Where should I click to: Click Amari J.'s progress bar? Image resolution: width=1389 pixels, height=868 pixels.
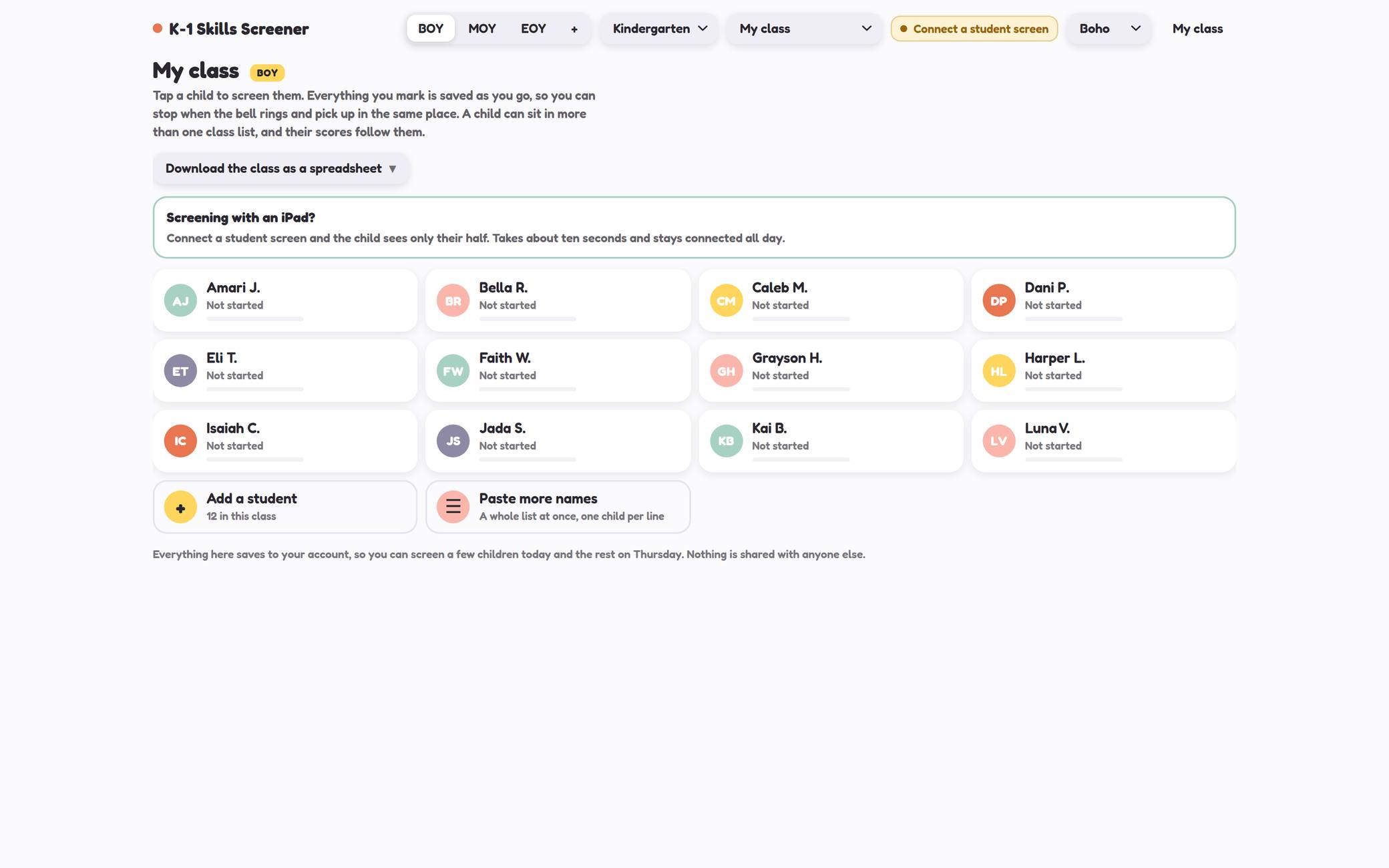coord(255,319)
